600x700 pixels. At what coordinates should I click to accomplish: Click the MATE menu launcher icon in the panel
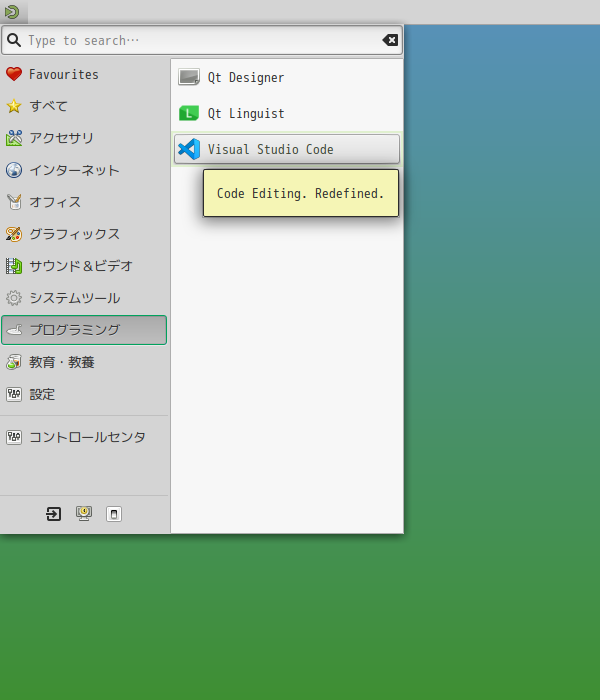tap(12, 12)
